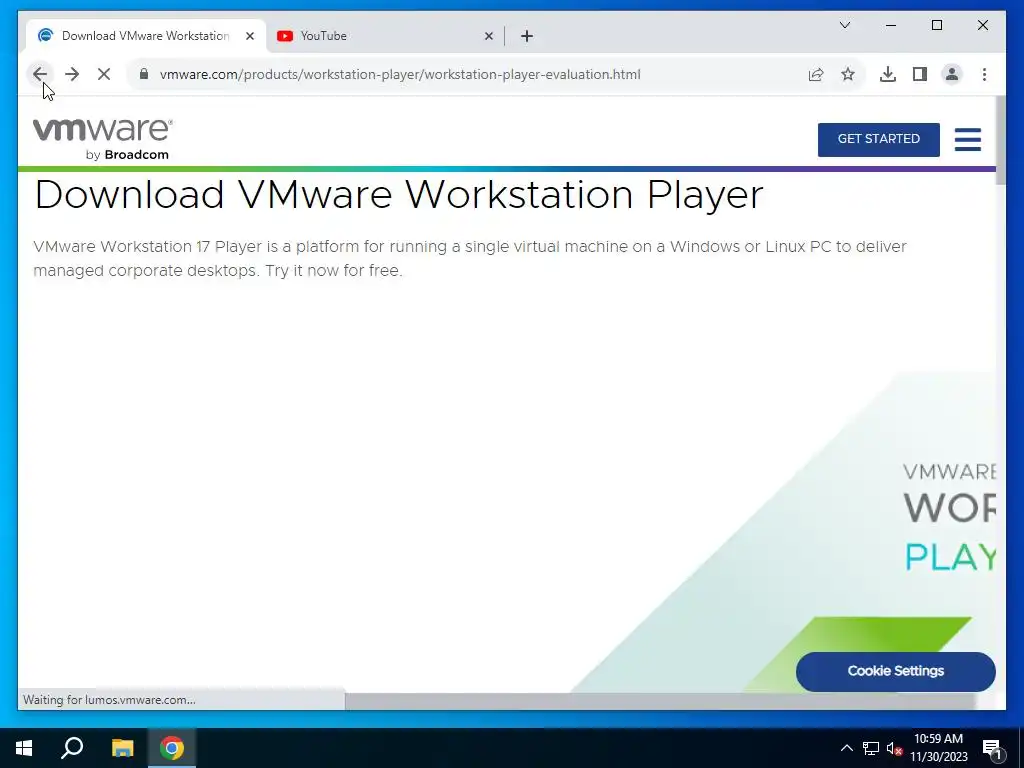Screen dimensions: 1024x768
Task: Click the muted volume tray icon
Action: click(x=893, y=748)
